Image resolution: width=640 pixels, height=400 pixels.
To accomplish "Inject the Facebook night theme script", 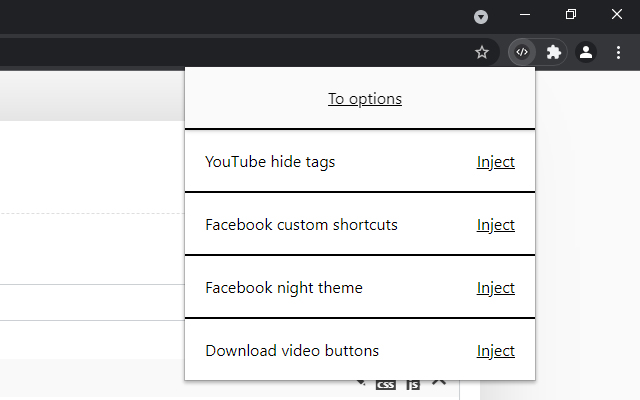I will pyautogui.click(x=496, y=288).
